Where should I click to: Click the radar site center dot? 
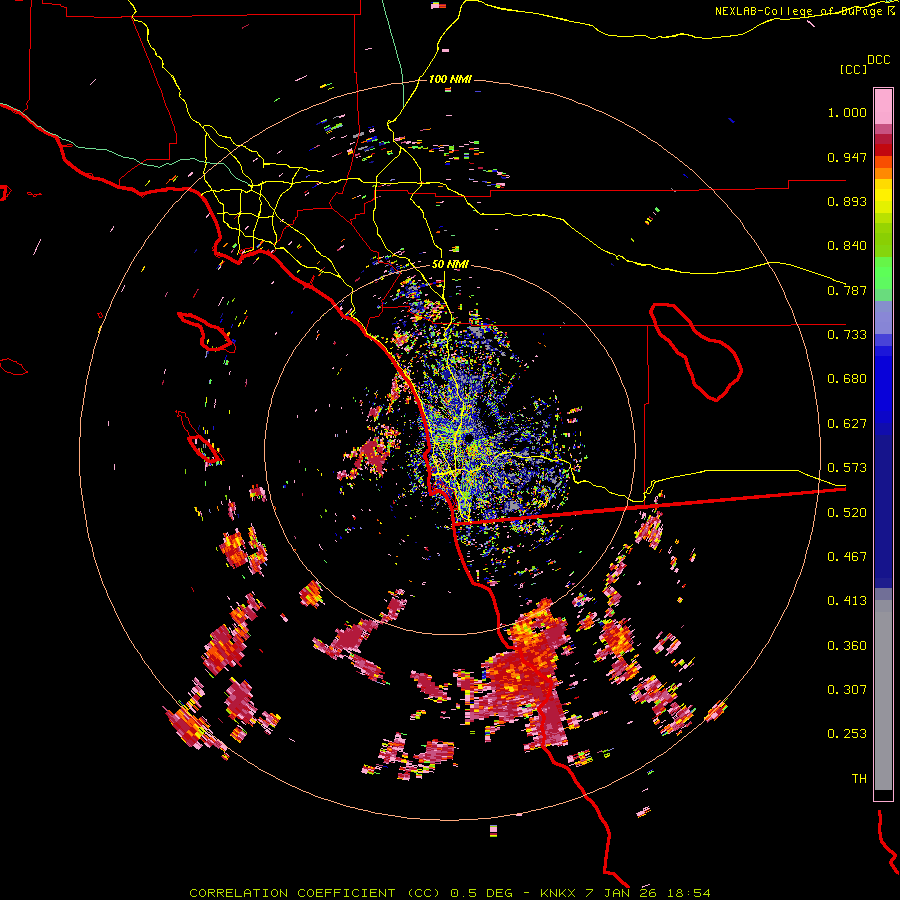(469, 437)
